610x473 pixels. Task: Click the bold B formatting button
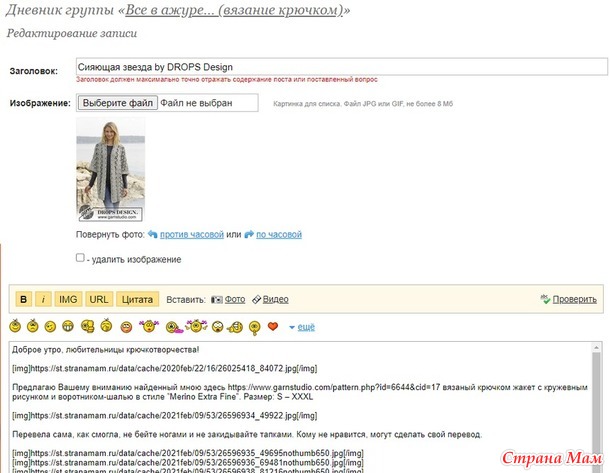pos(23,300)
